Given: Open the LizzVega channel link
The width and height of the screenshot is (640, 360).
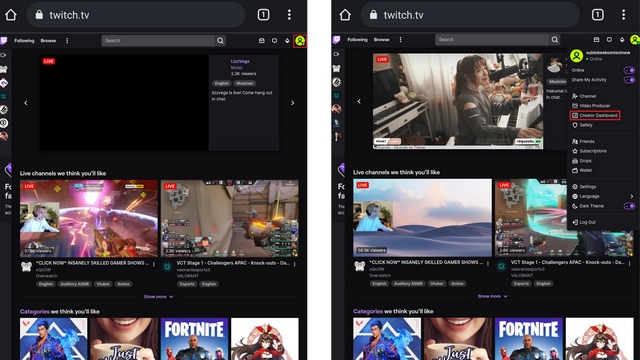Looking at the screenshot, I should pos(240,61).
